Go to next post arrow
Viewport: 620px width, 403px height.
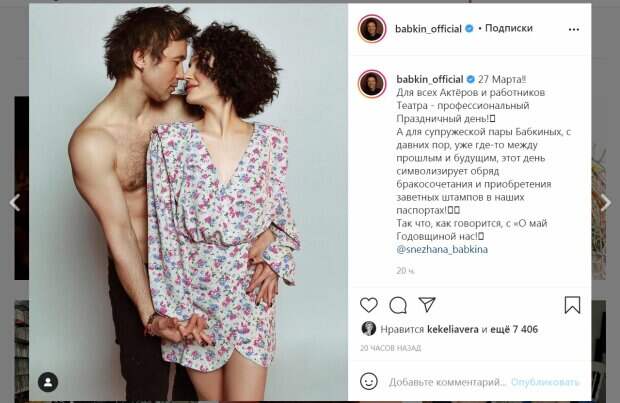tap(605, 202)
